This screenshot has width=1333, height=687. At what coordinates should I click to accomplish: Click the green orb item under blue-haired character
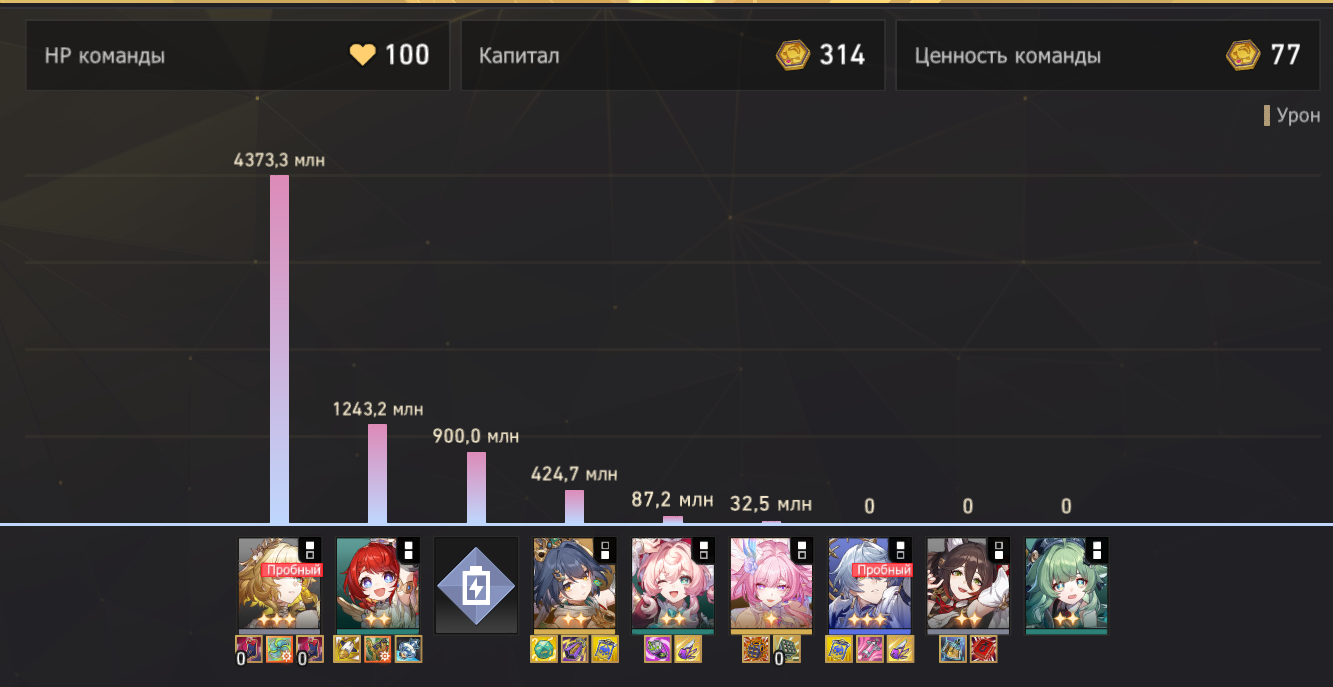[x=544, y=649]
